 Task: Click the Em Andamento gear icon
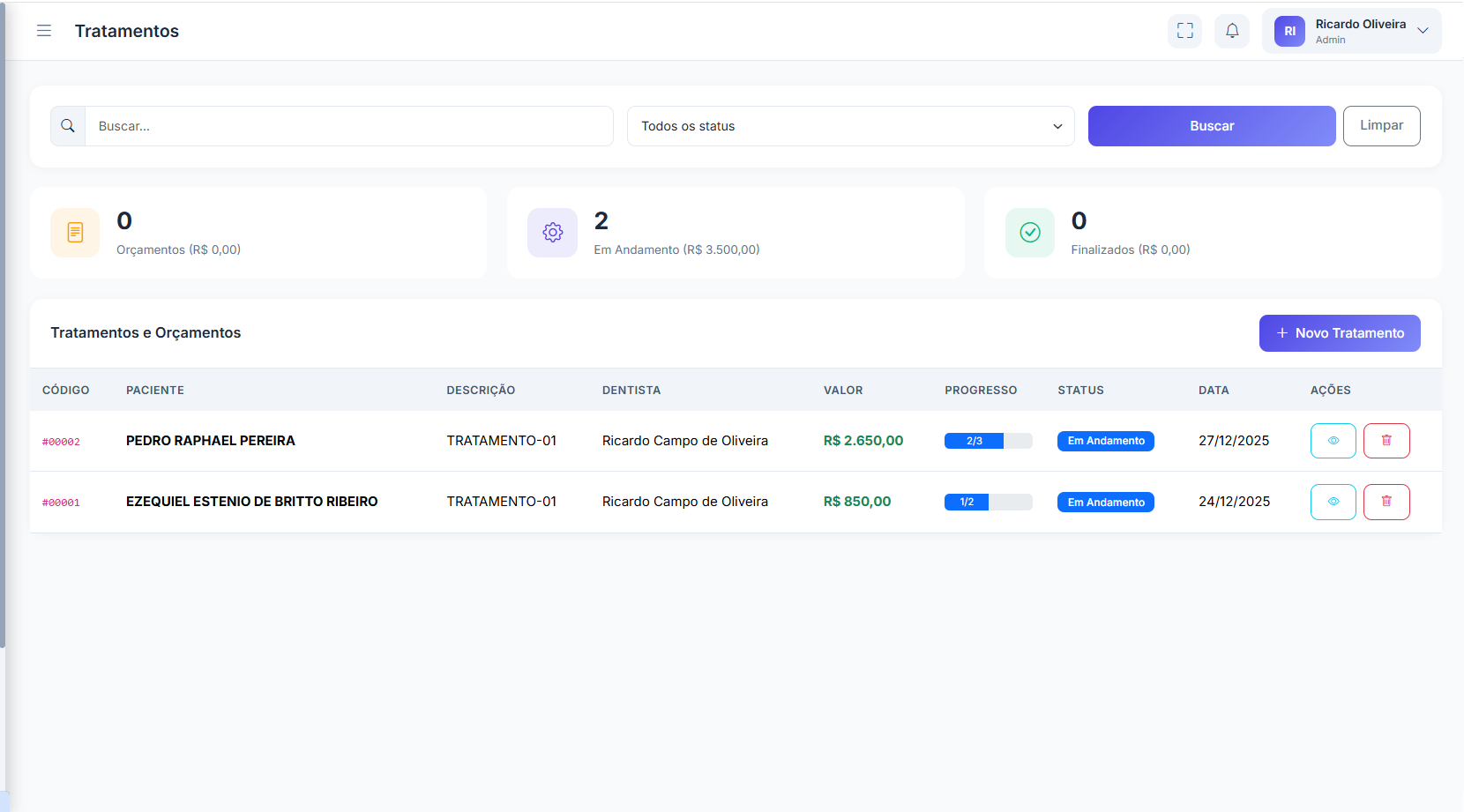point(552,233)
